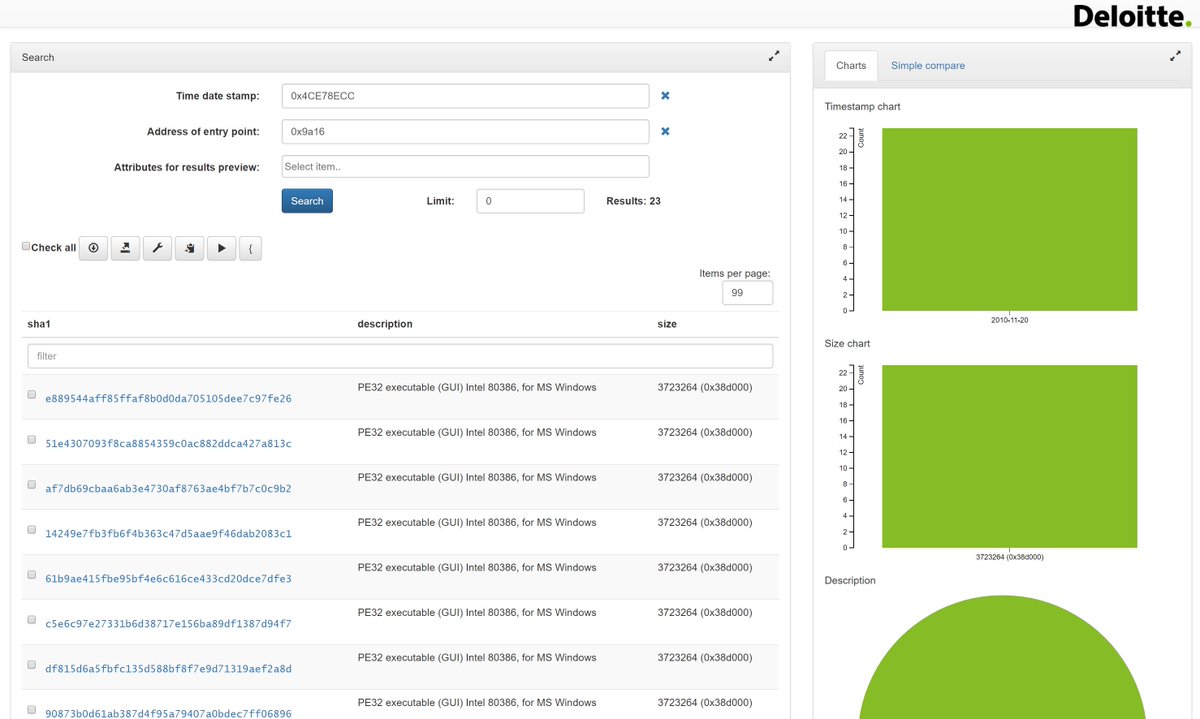Open sha1 link 90873b0d61ab387d4f95a79407a0bdec7ff06896
Screen dimensions: 1200x719
click(169, 714)
